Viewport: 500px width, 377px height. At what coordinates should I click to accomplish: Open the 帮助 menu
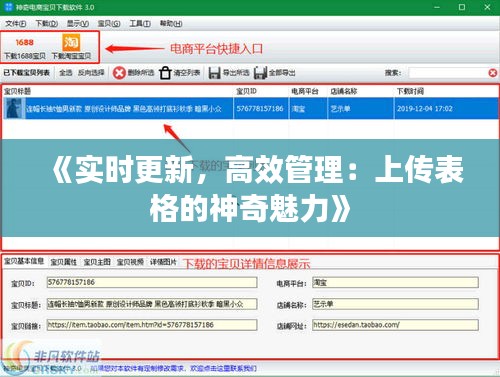pos(171,24)
